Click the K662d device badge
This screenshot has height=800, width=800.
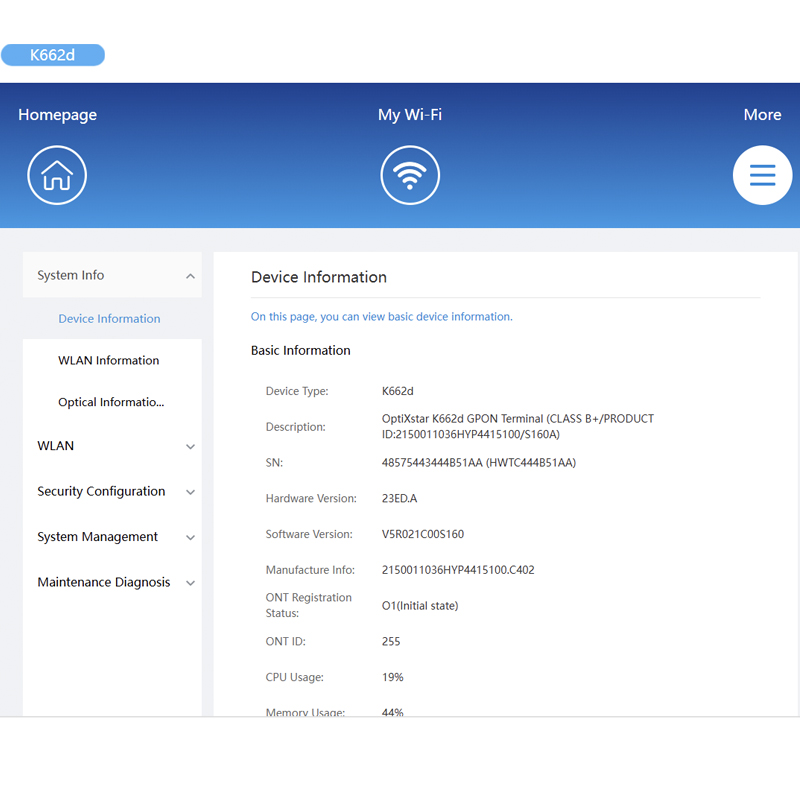pos(53,55)
